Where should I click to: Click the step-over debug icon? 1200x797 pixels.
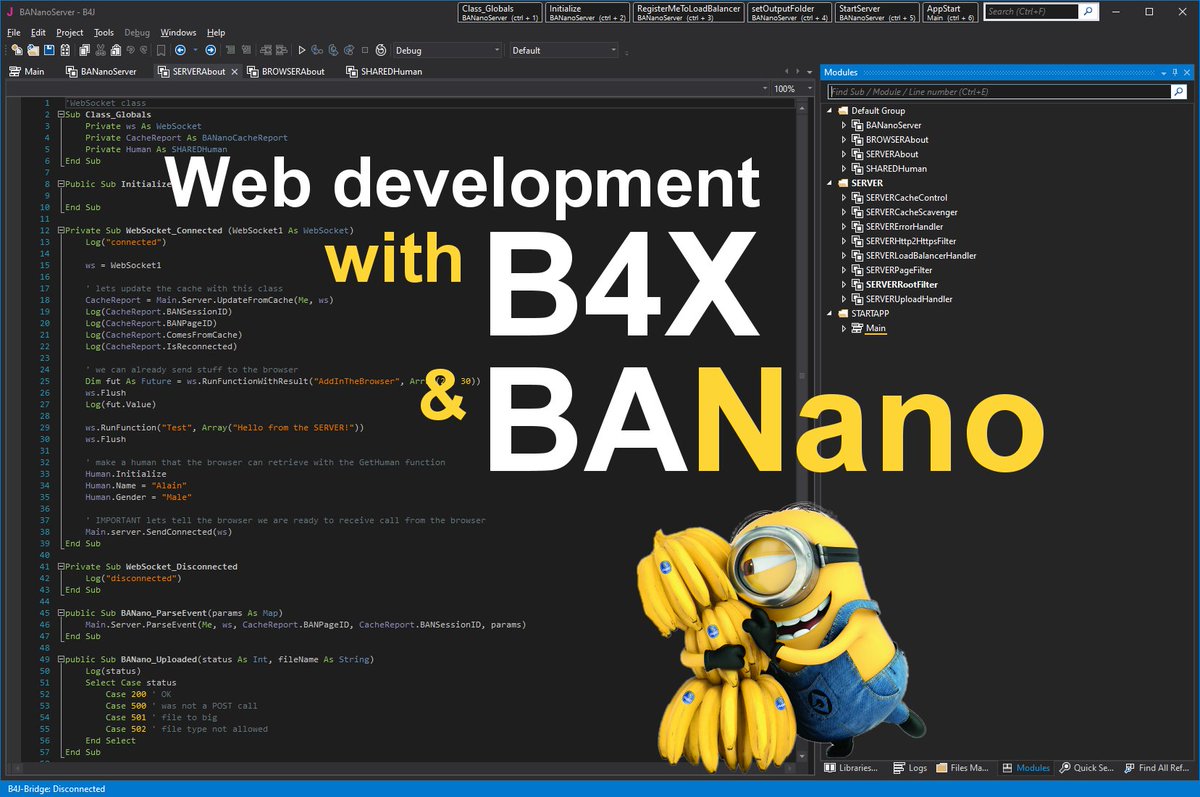click(332, 50)
